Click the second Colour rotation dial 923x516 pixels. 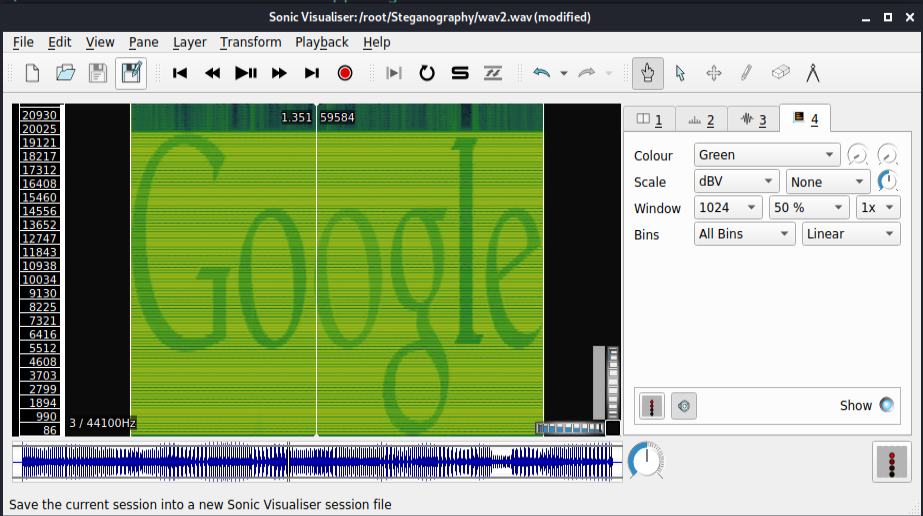[888, 155]
